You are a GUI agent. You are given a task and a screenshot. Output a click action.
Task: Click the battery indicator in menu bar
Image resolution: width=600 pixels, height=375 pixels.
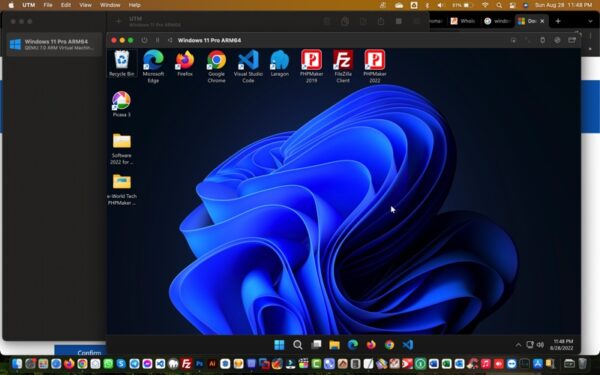pyautogui.click(x=463, y=5)
